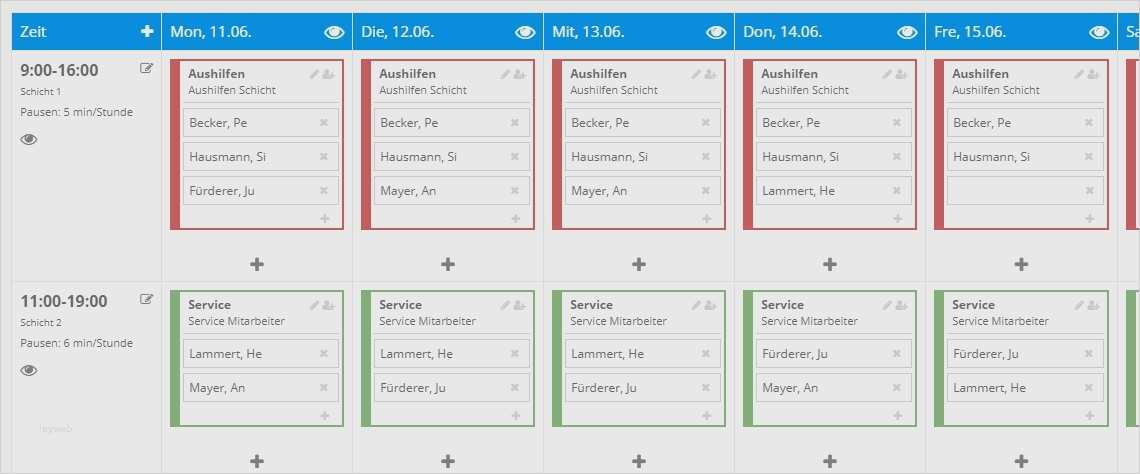Image resolution: width=1140 pixels, height=474 pixels.
Task: Toggle eye icon for Schicht 1 row
Action: point(28,140)
